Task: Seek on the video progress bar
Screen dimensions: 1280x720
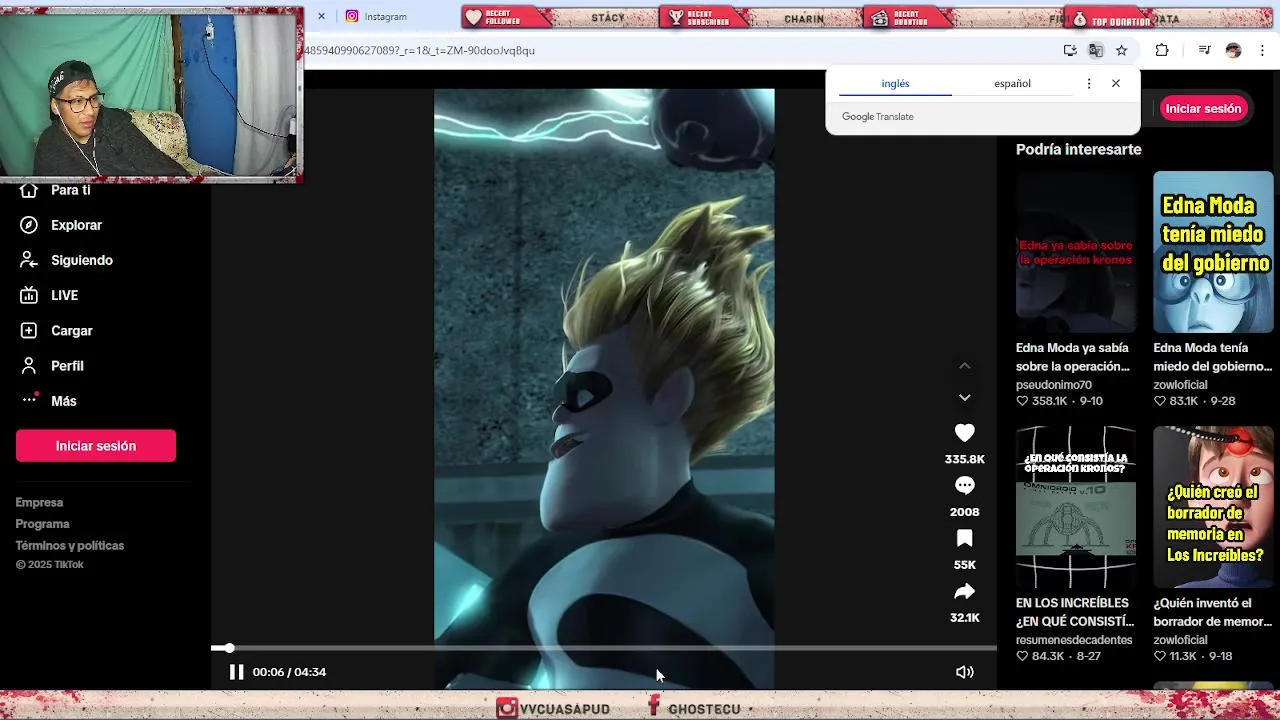Action: (604, 648)
